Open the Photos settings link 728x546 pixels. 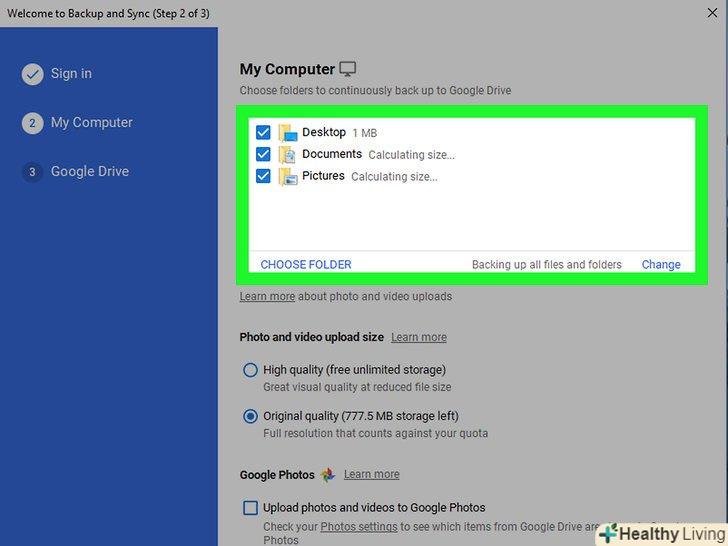(x=359, y=526)
